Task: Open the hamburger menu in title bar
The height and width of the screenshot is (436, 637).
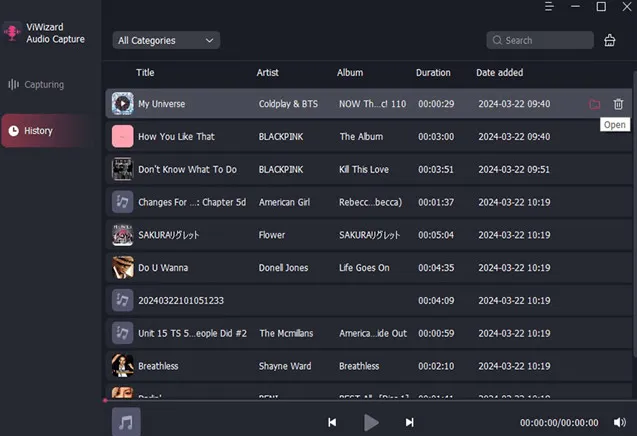Action: click(549, 7)
